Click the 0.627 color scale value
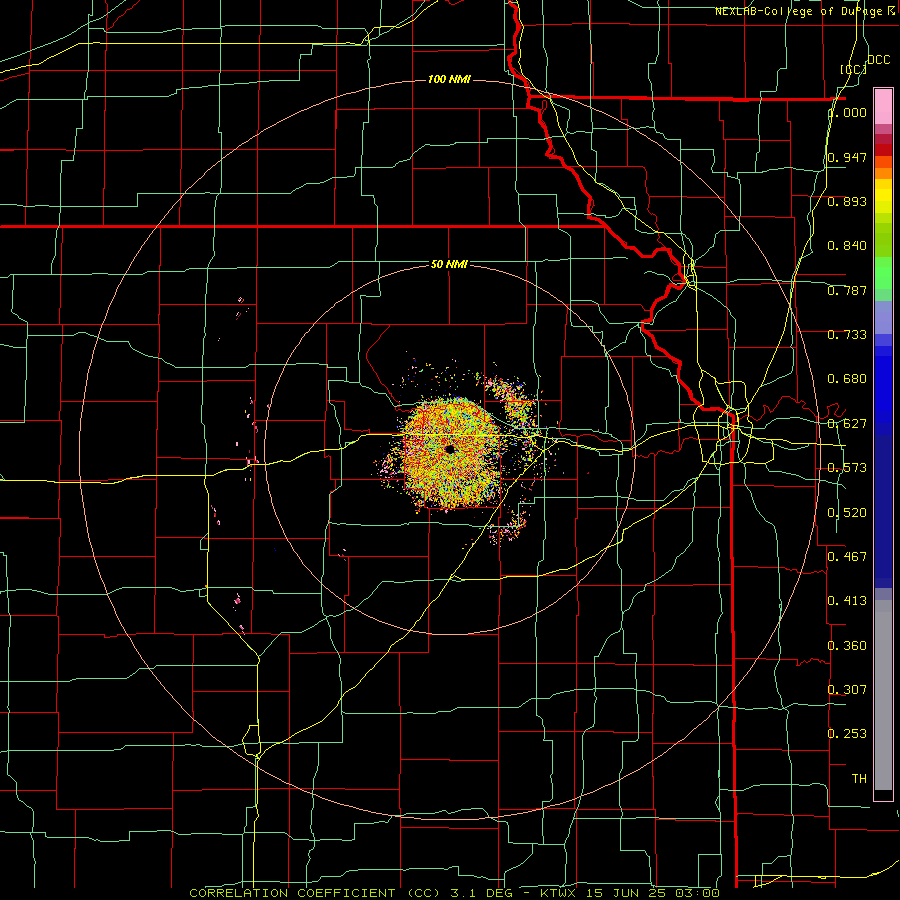The image size is (900, 900). tap(847, 424)
